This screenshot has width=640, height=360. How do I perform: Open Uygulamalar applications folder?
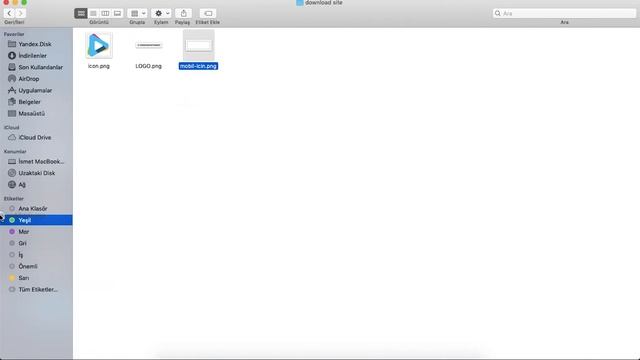36,90
